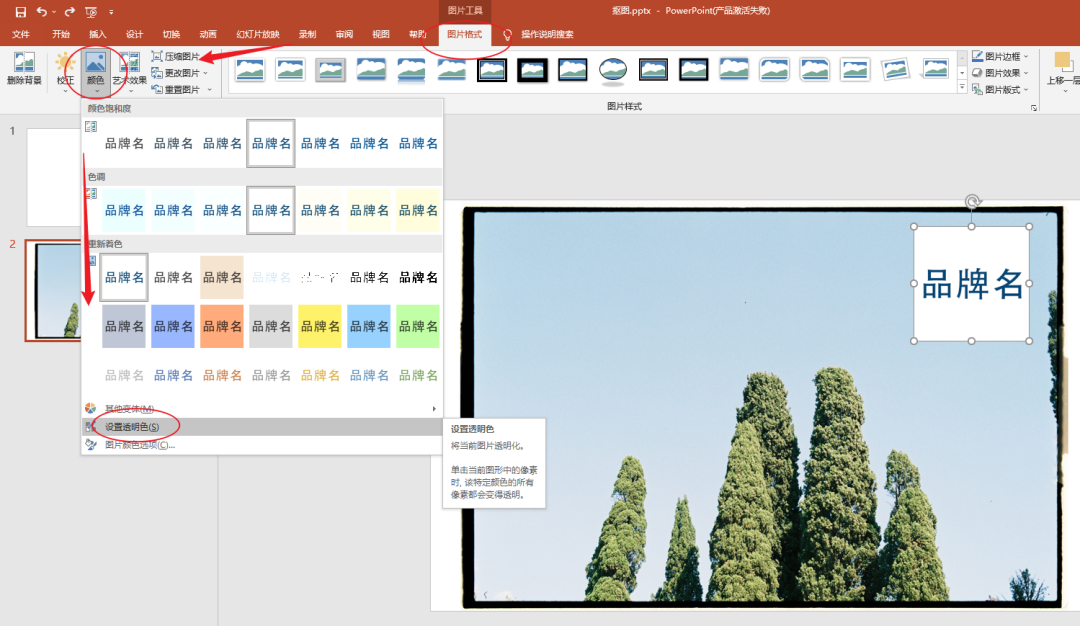Screen dimensions: 1080x626
Task: Choose the coolest color tone preset in 色调
Action: [124, 210]
